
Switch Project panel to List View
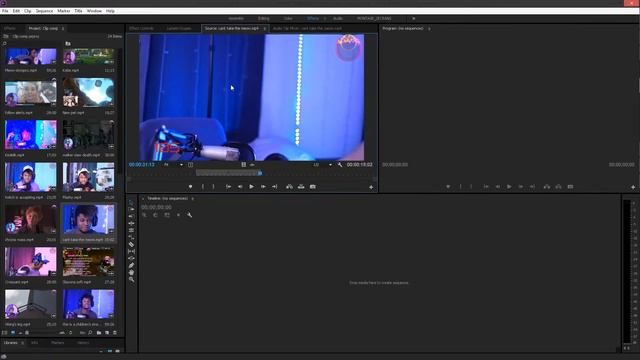click(x=5, y=333)
